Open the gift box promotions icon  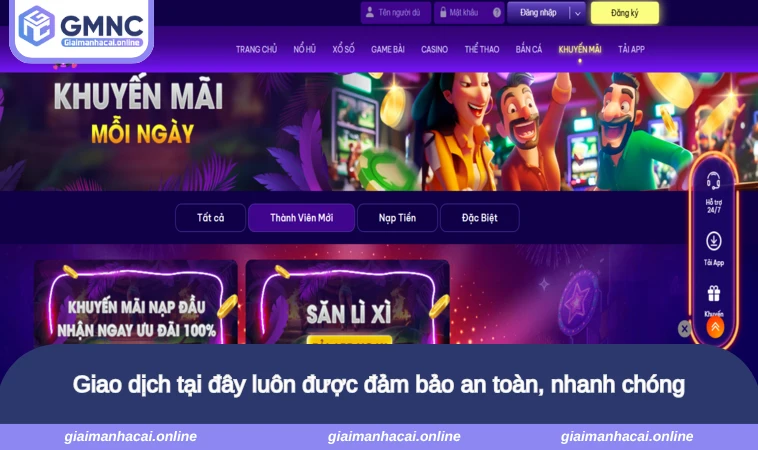(x=714, y=293)
